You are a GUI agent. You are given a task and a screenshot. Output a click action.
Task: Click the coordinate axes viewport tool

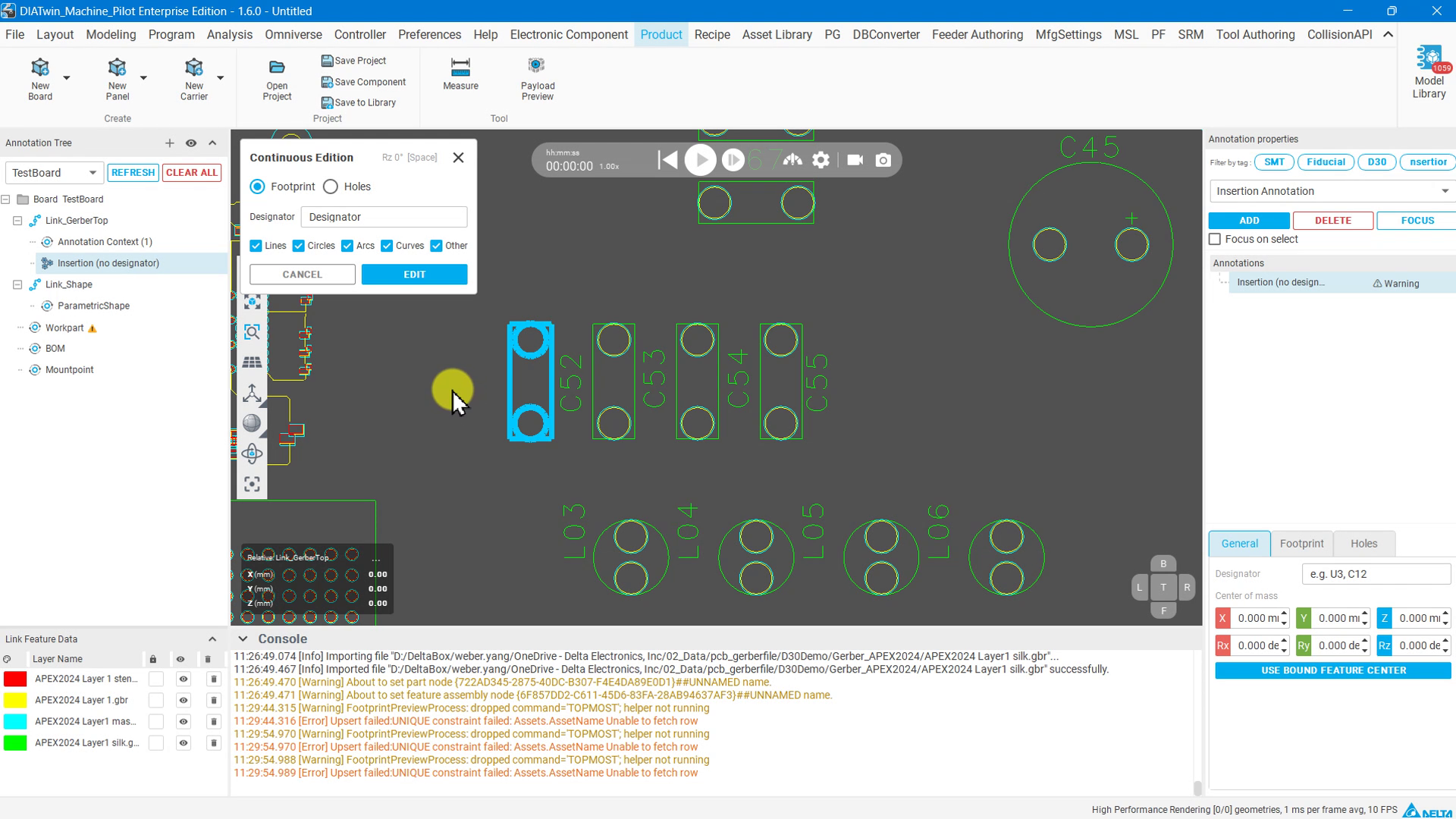[252, 393]
